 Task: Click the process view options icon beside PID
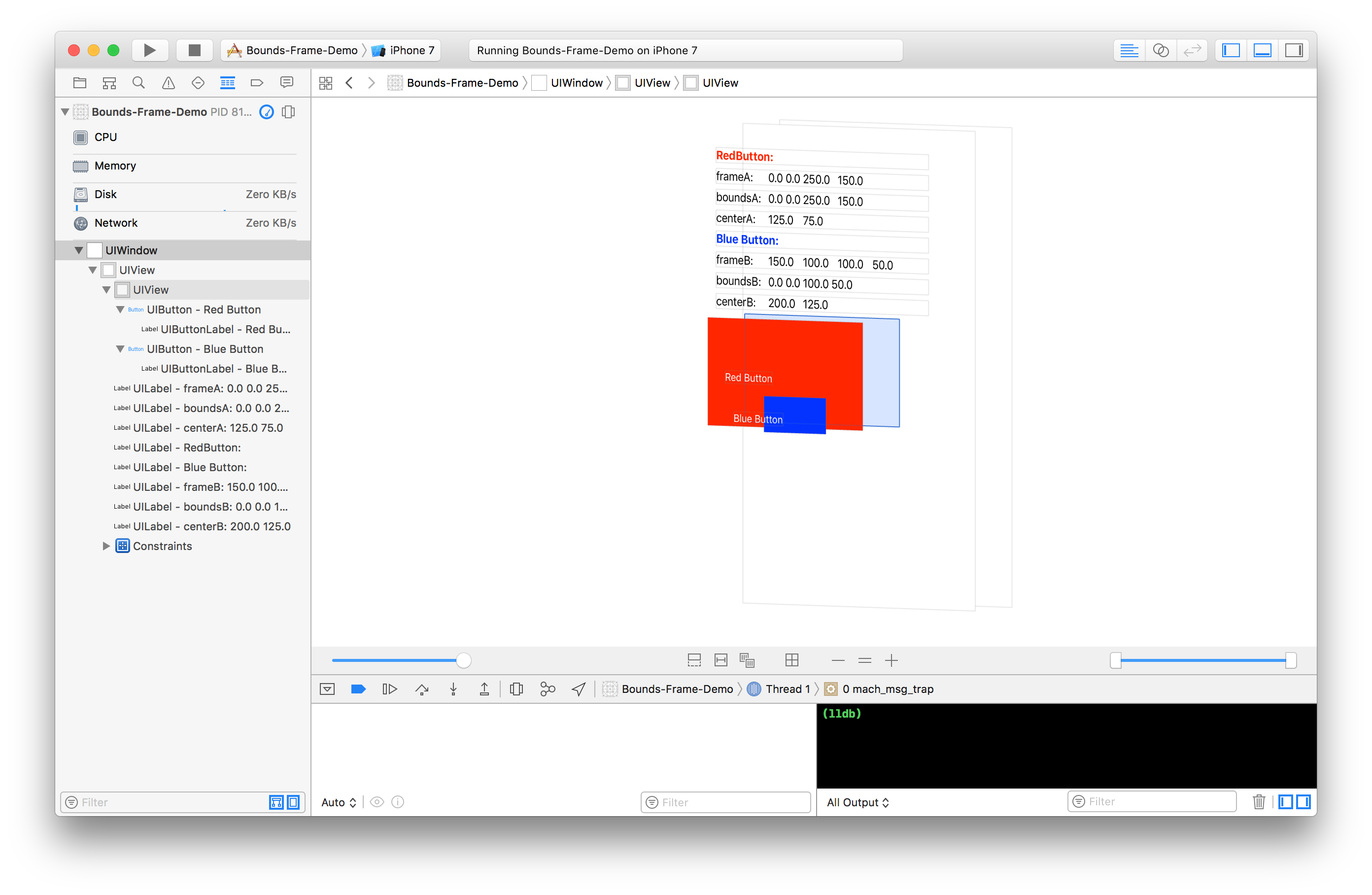(x=288, y=112)
